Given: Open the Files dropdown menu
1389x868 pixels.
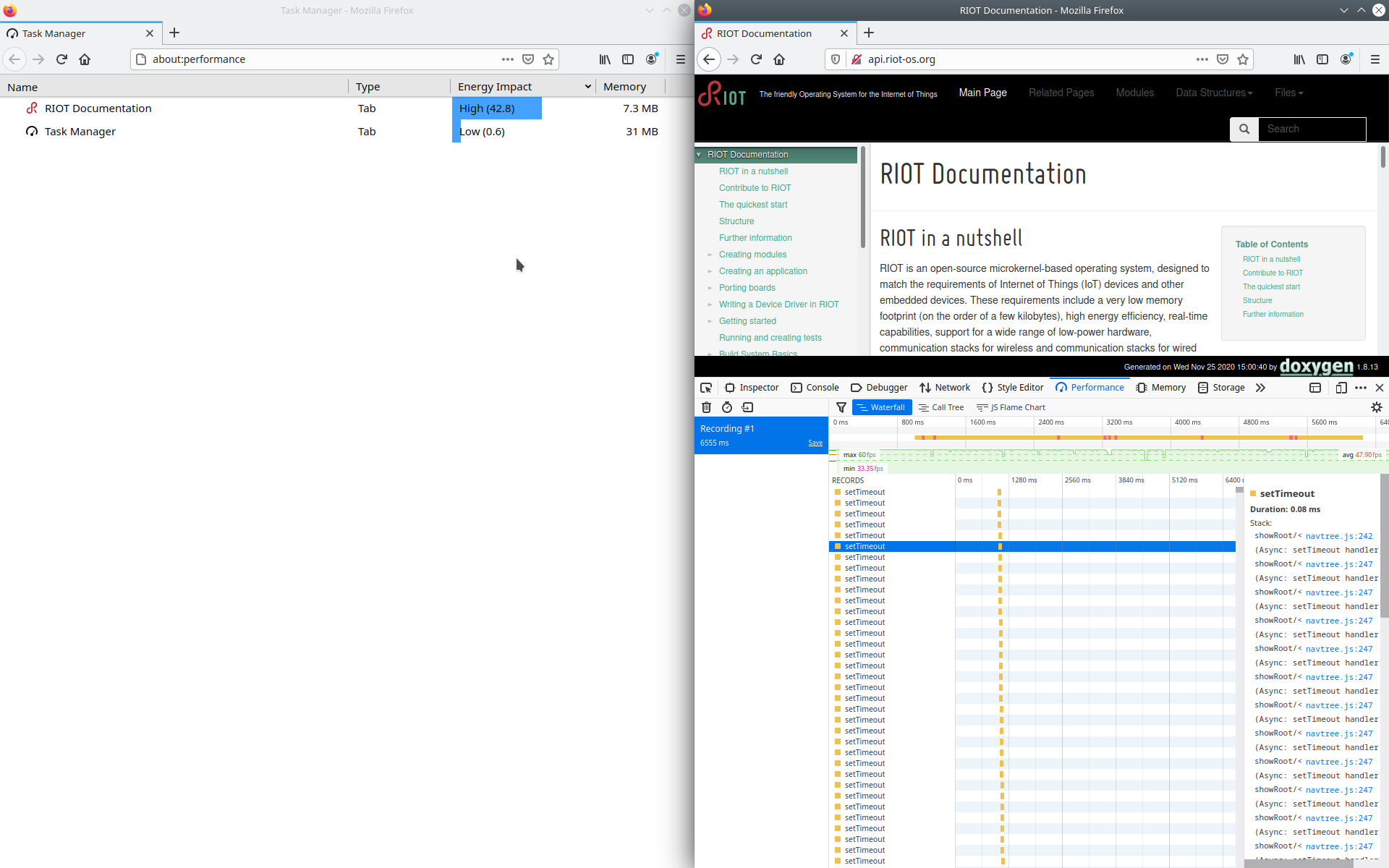Looking at the screenshot, I should click(x=1288, y=93).
